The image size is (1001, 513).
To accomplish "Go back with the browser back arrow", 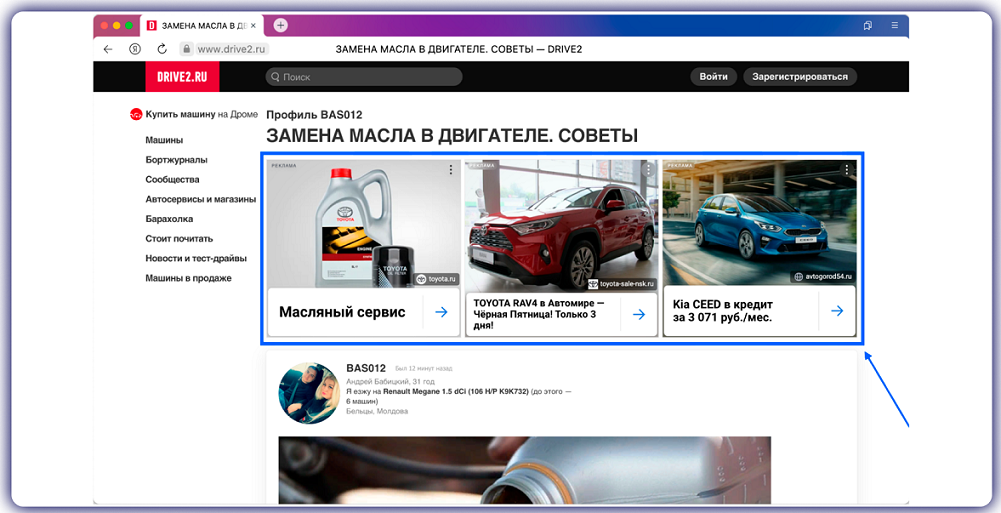I will click(108, 49).
